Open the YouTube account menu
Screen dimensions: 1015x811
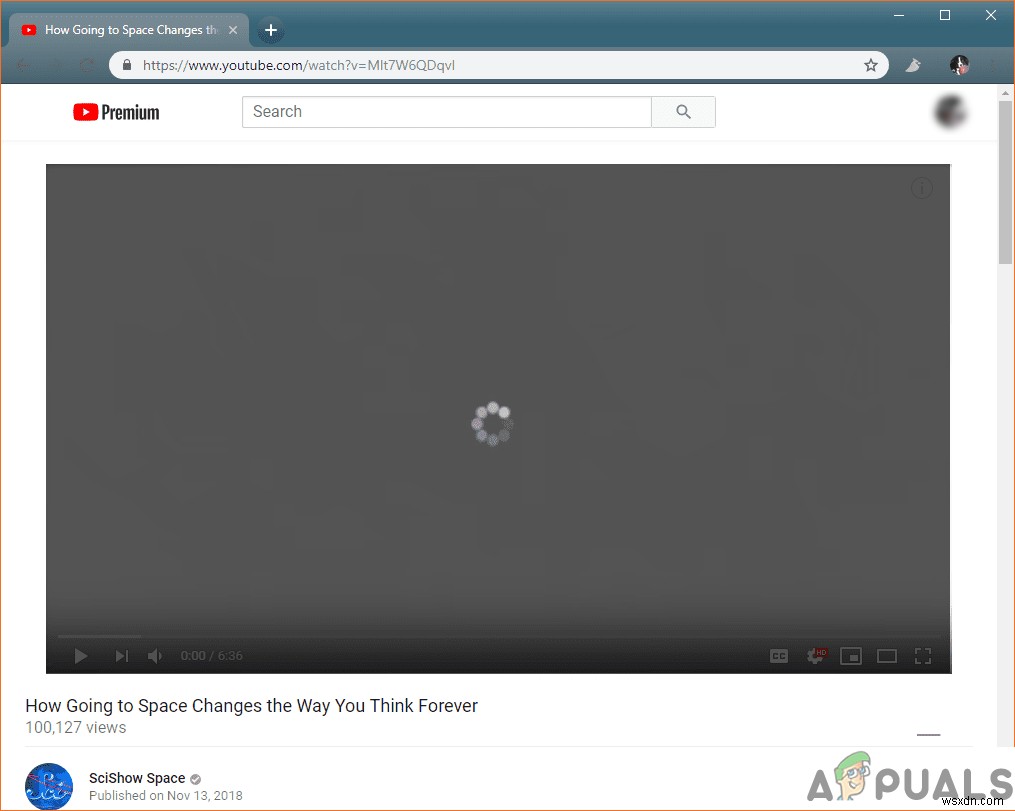948,112
